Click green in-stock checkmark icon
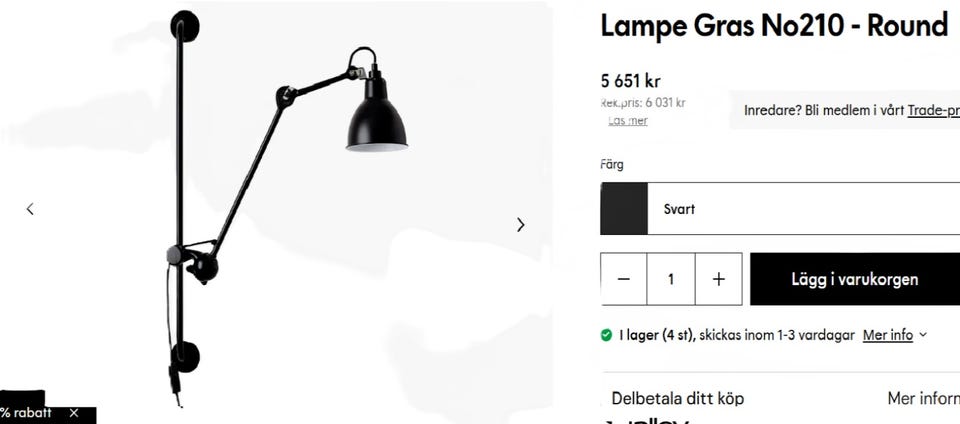Image resolution: width=960 pixels, height=424 pixels. (606, 335)
